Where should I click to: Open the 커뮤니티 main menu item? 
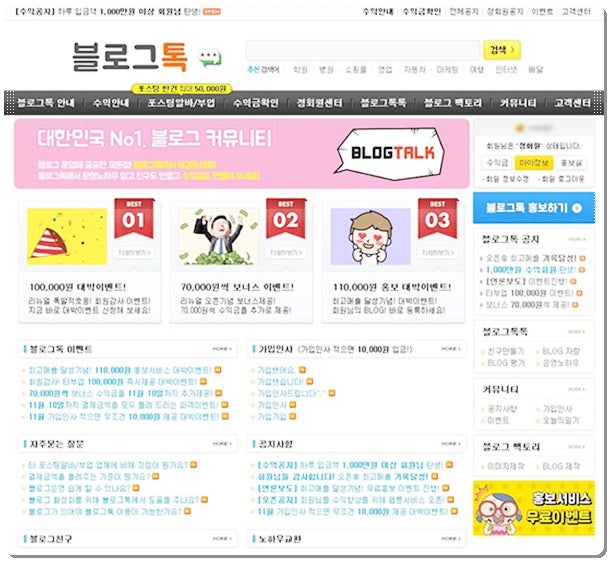(x=518, y=103)
